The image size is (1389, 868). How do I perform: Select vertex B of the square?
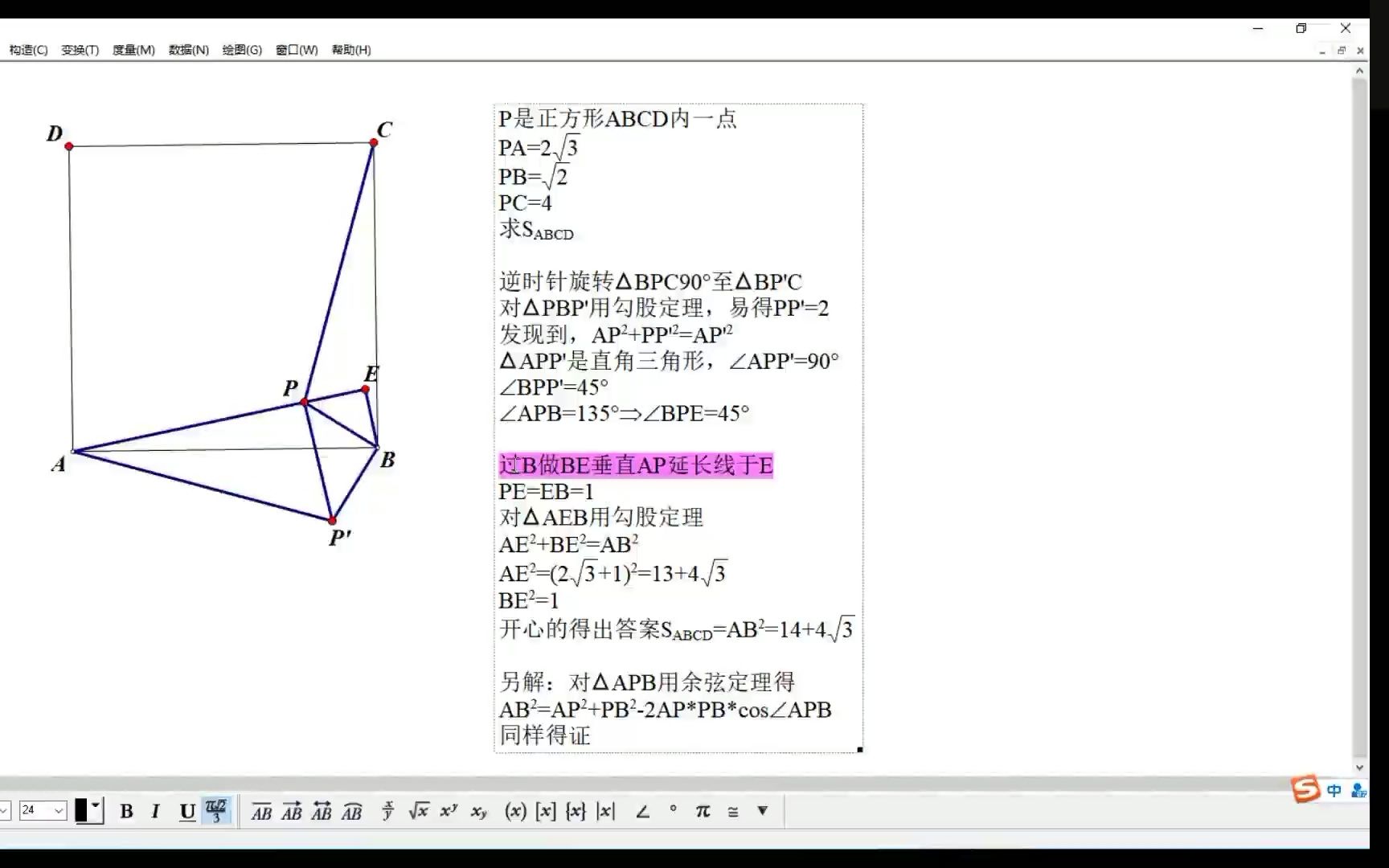point(377,447)
